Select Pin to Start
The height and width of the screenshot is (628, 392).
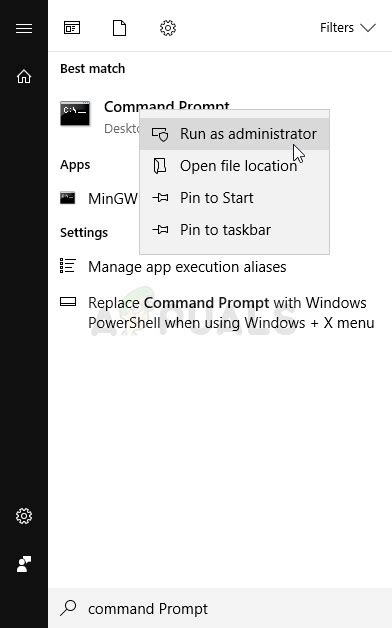234,198
